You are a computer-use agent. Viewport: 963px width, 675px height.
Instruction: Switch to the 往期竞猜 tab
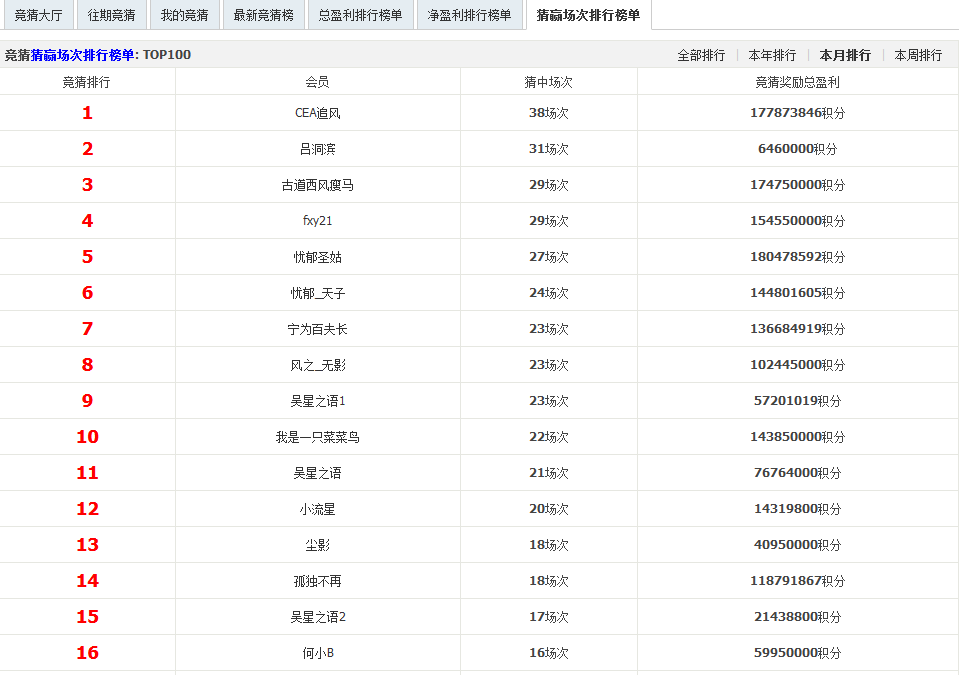111,15
